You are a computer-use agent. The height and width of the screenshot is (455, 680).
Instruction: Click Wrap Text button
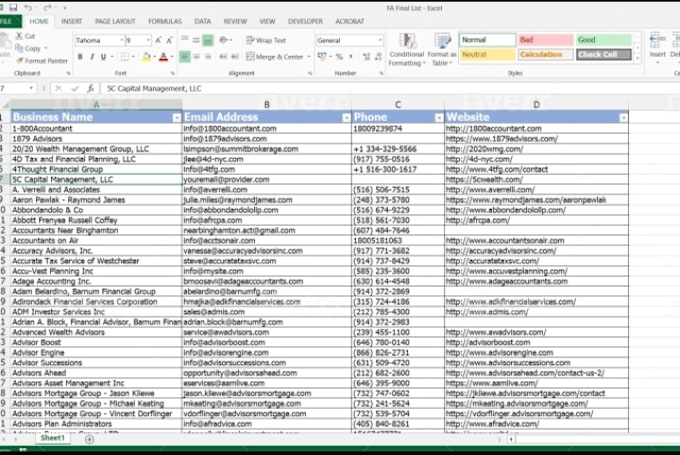[x=266, y=40]
